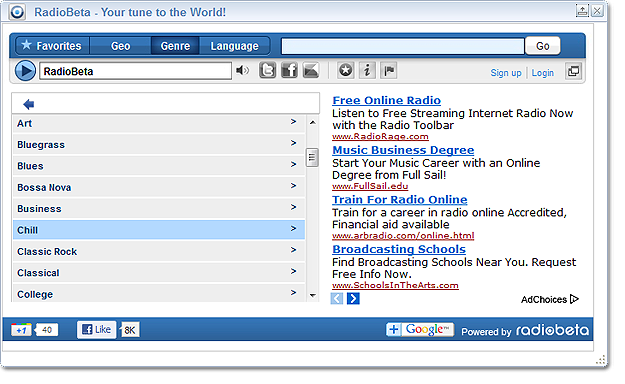Open www.FullSail.edu link
625x384 pixels.
[x=370, y=186]
